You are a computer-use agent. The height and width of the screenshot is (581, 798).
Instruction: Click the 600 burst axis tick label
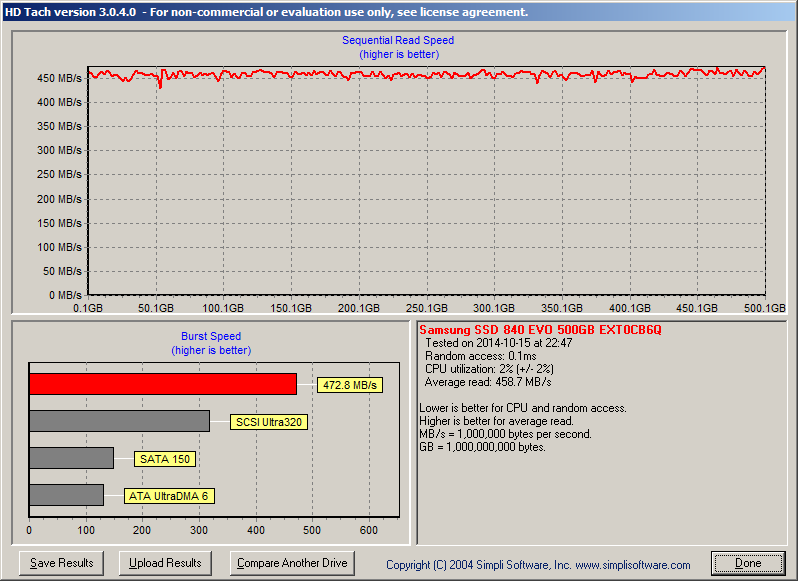click(368, 530)
